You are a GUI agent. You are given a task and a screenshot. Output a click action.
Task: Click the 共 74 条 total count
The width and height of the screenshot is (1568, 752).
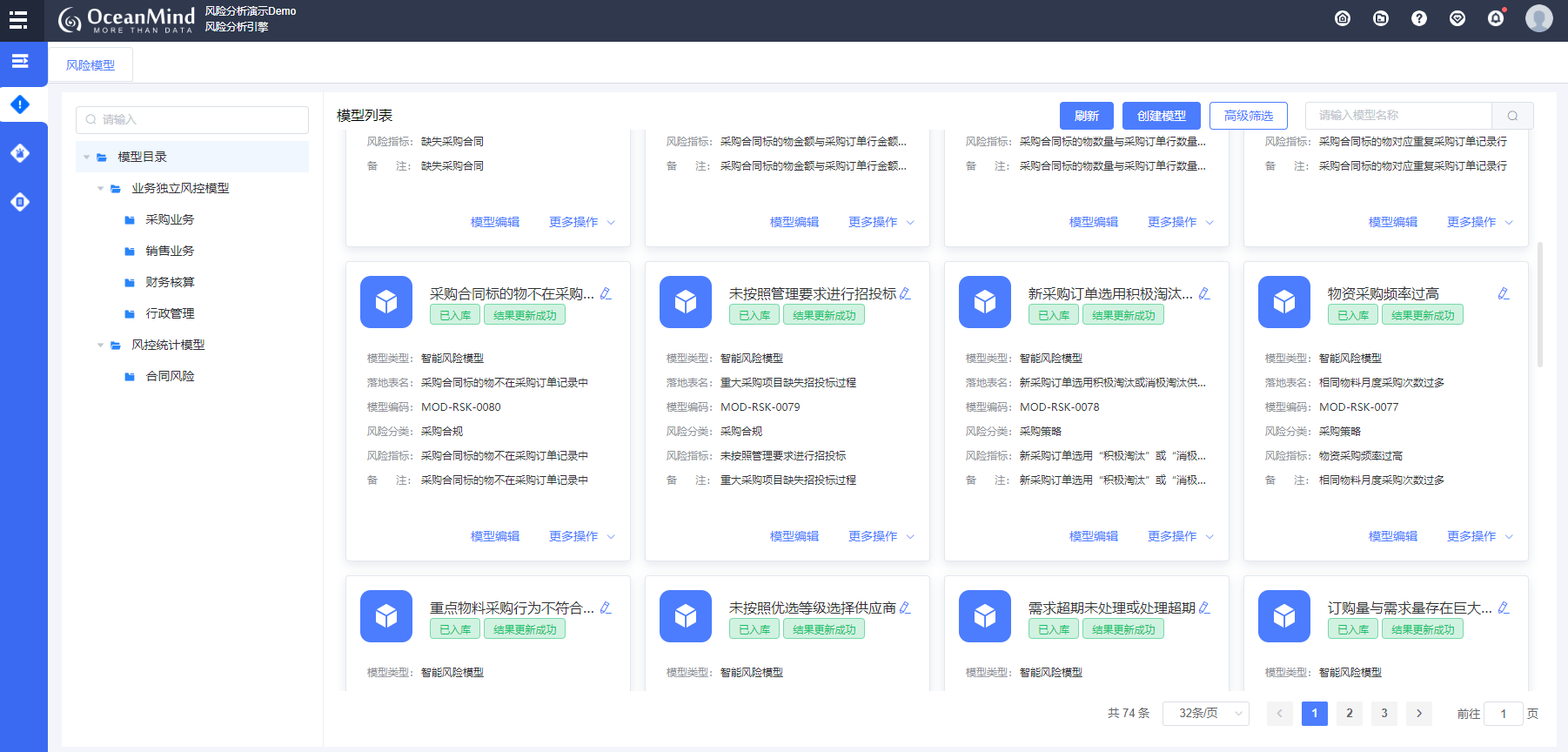1129,714
